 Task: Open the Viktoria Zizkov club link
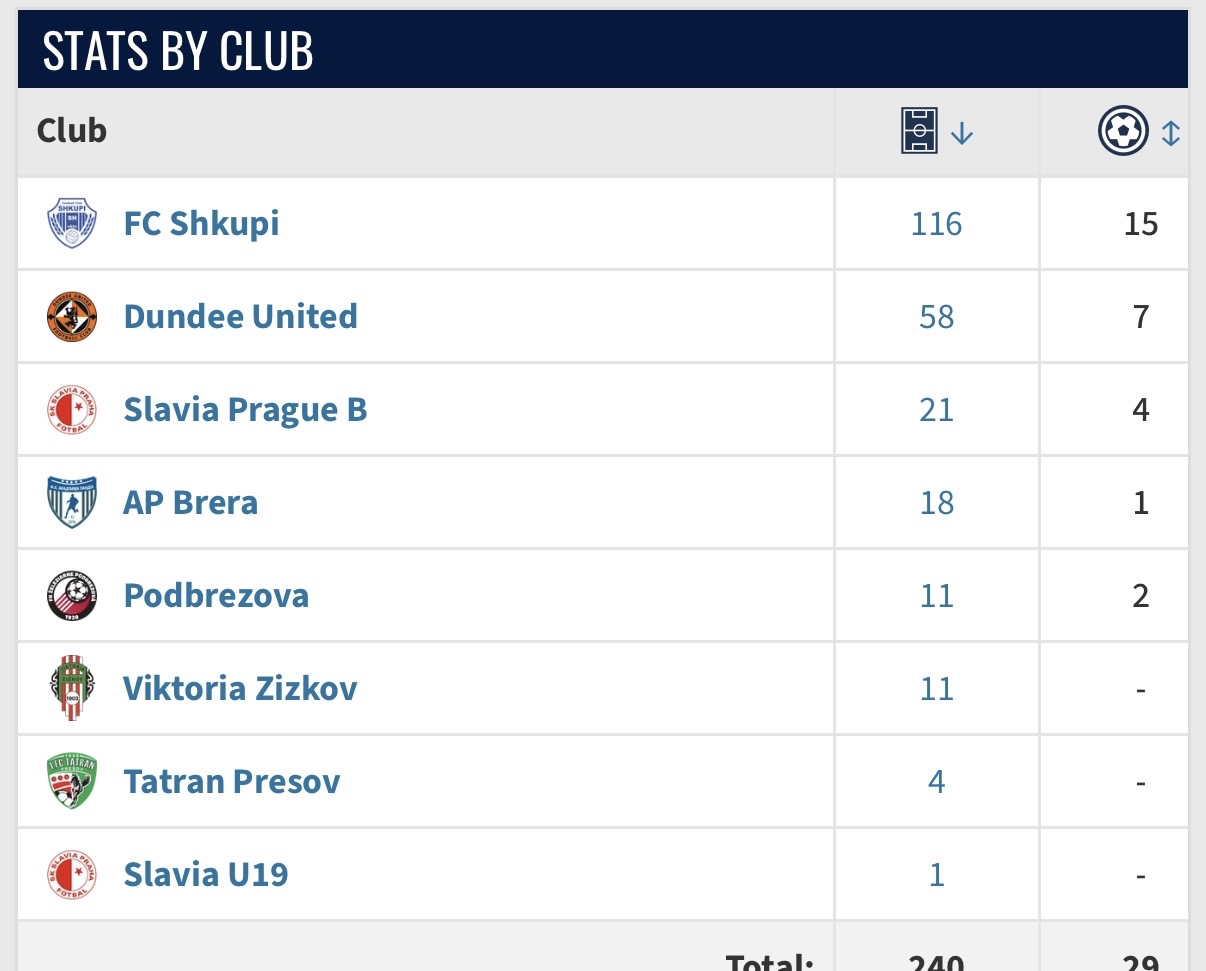pos(240,688)
